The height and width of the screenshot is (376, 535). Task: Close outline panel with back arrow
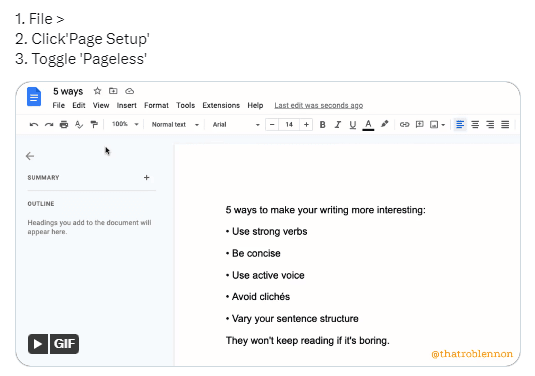(30, 156)
